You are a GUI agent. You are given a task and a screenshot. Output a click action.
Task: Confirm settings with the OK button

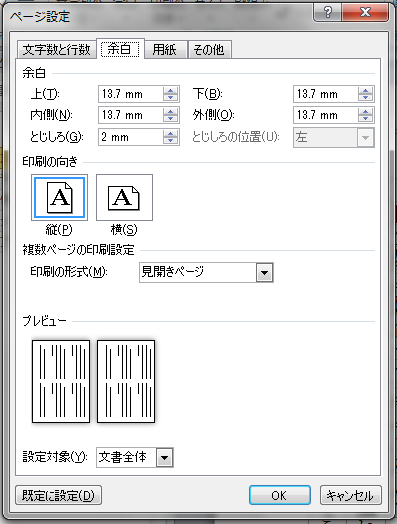pos(279,495)
